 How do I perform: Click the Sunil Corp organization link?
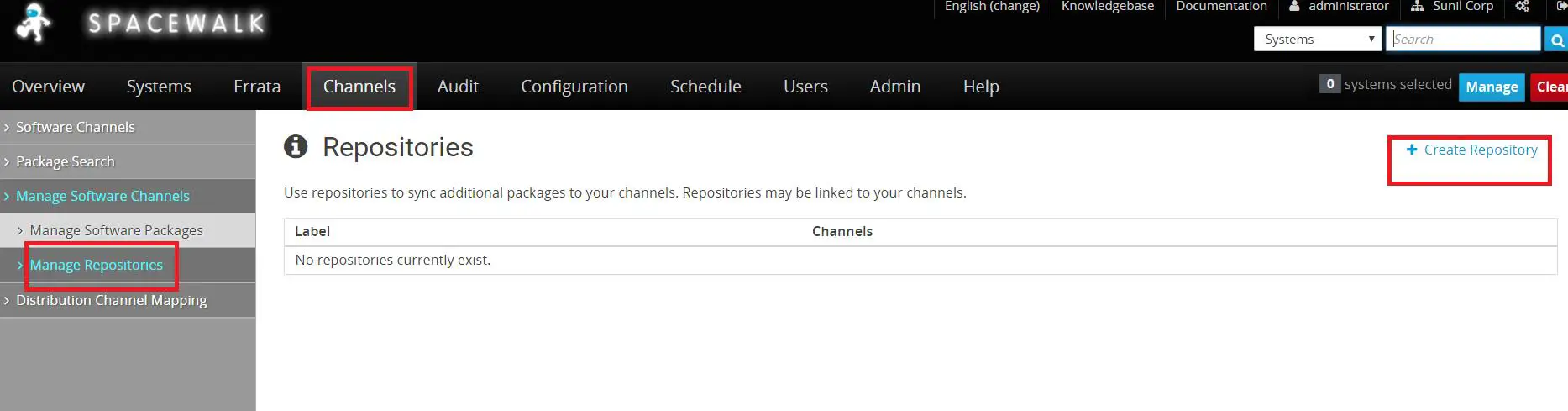[1463, 7]
